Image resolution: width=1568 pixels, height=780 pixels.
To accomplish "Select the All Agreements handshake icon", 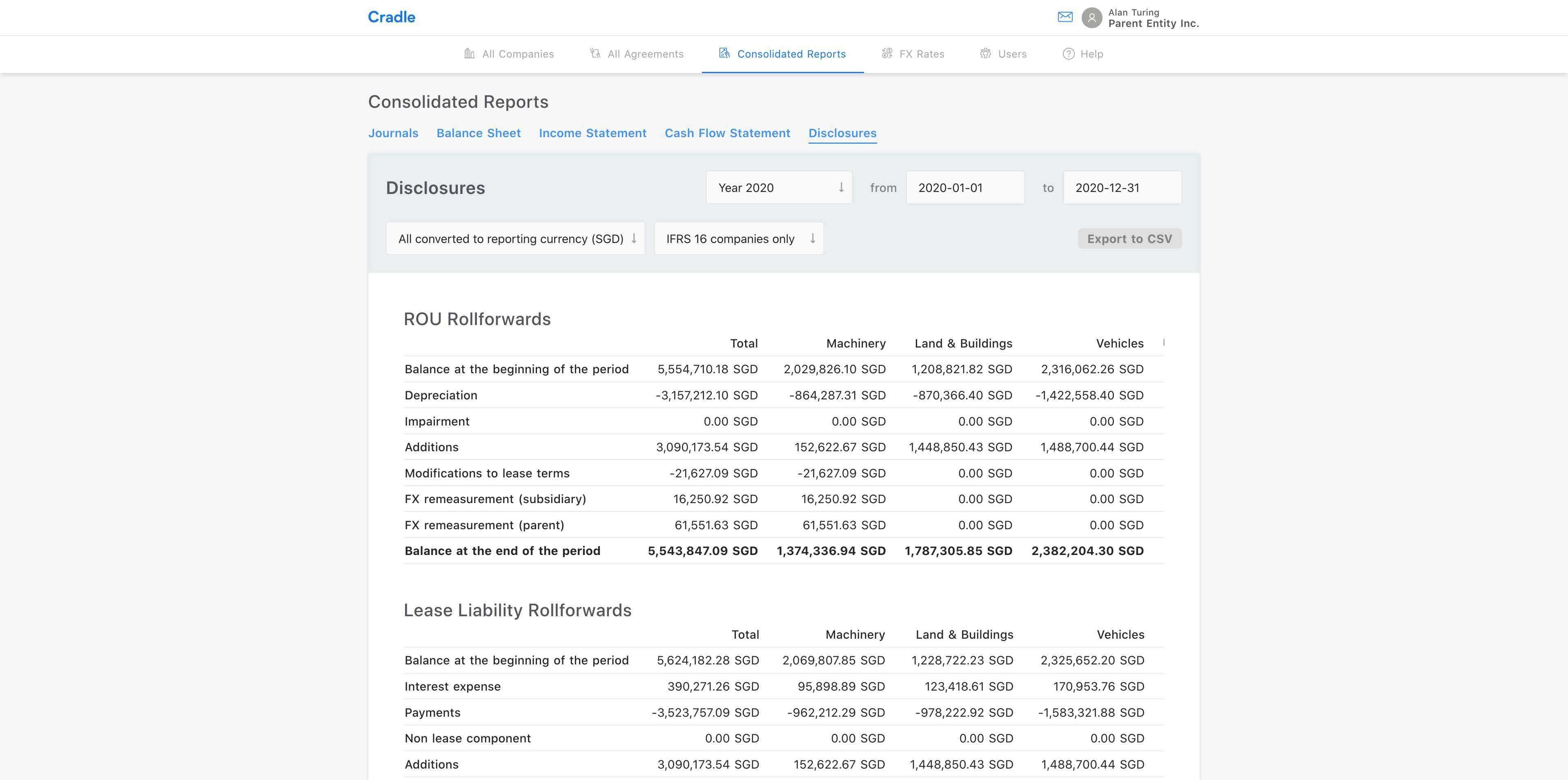I will tap(595, 53).
